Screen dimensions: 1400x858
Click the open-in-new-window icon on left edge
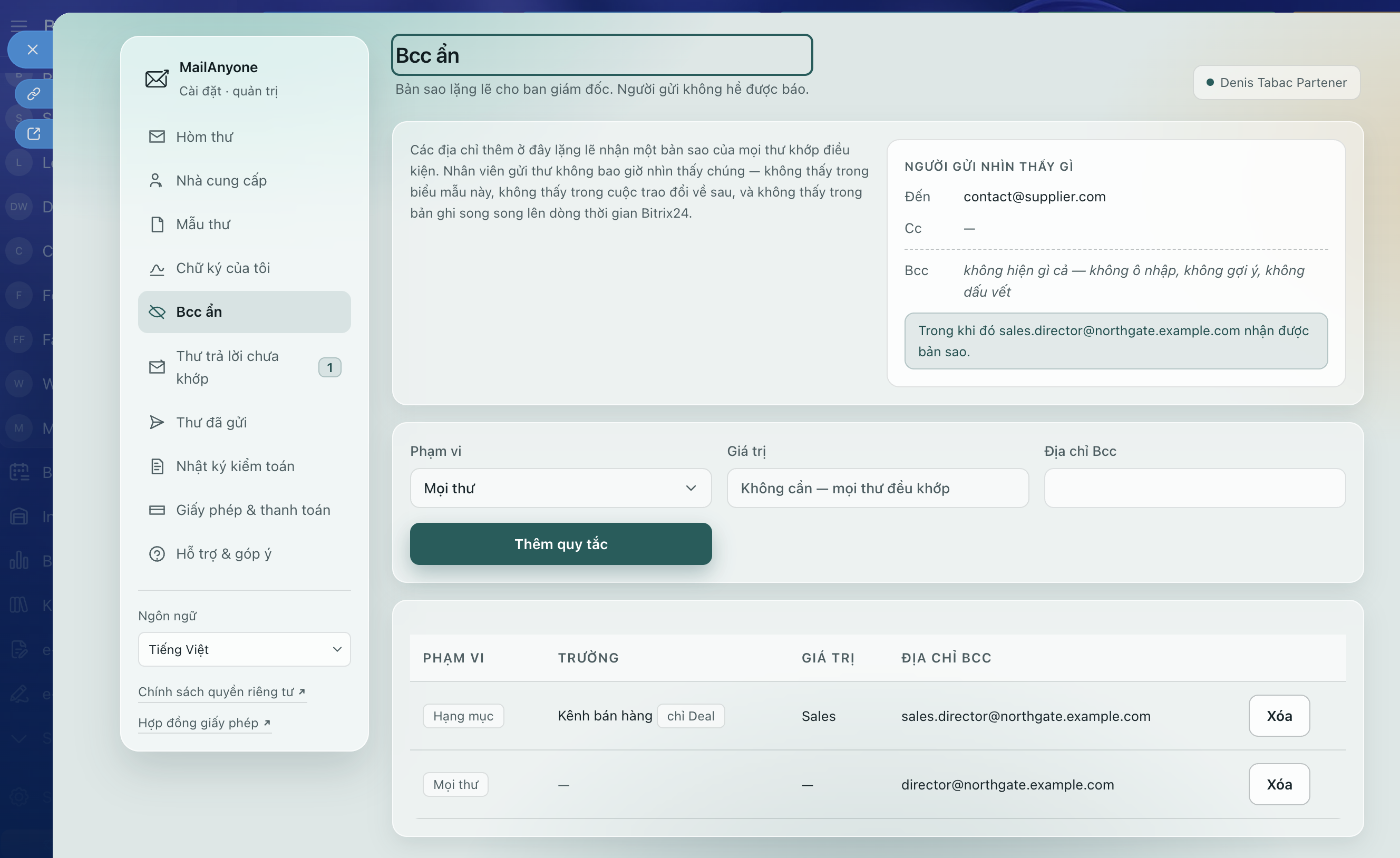coord(34,134)
